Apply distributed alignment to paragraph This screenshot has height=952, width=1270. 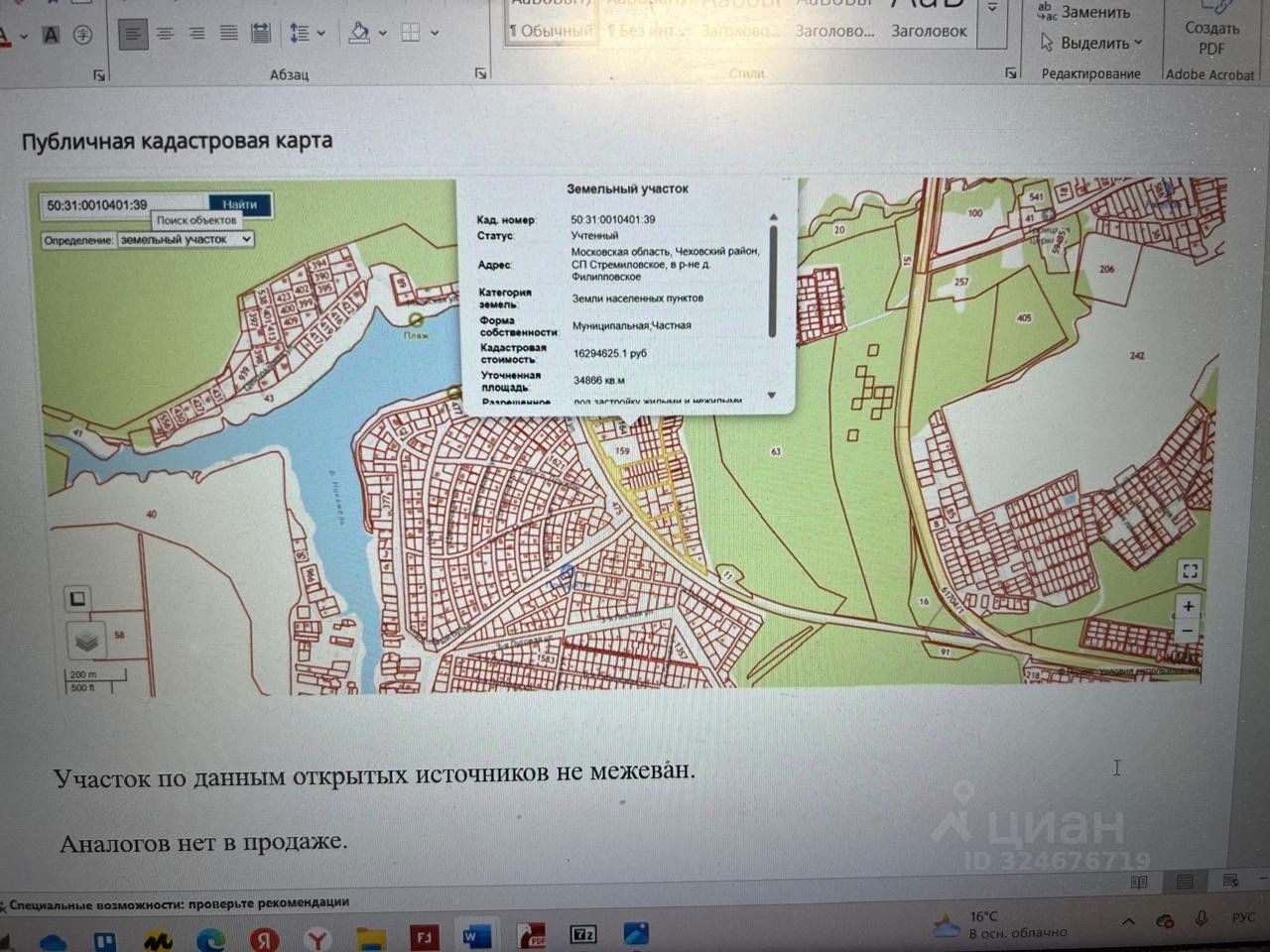(x=261, y=34)
